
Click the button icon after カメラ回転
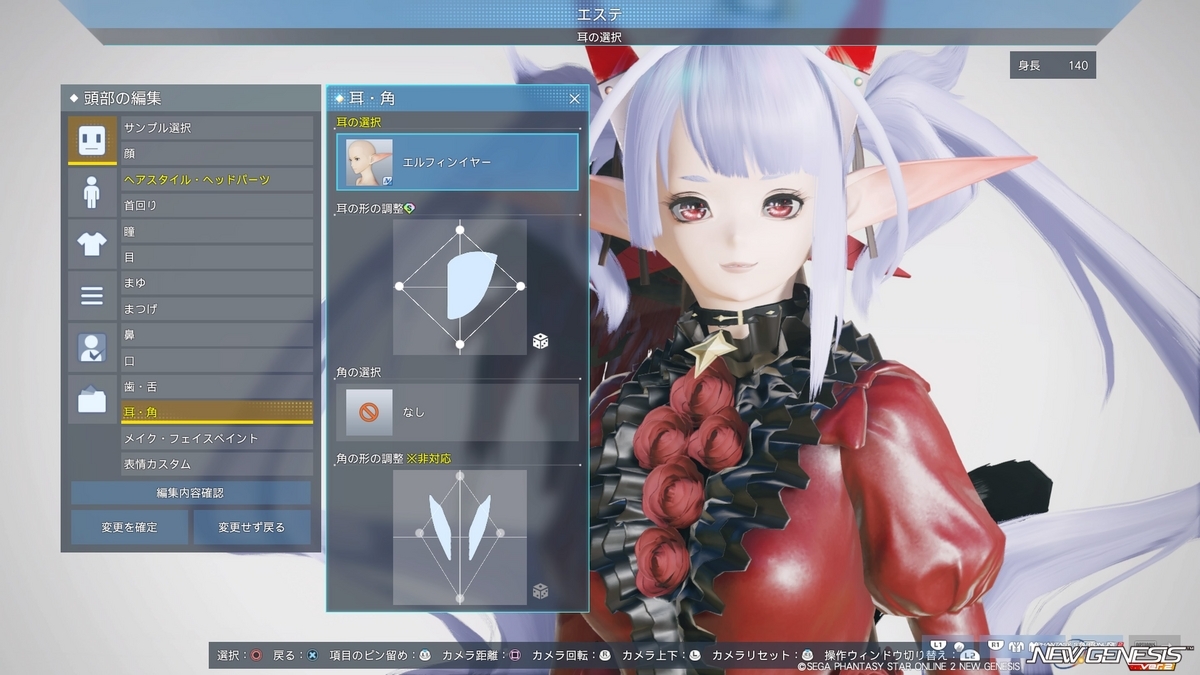pos(604,655)
